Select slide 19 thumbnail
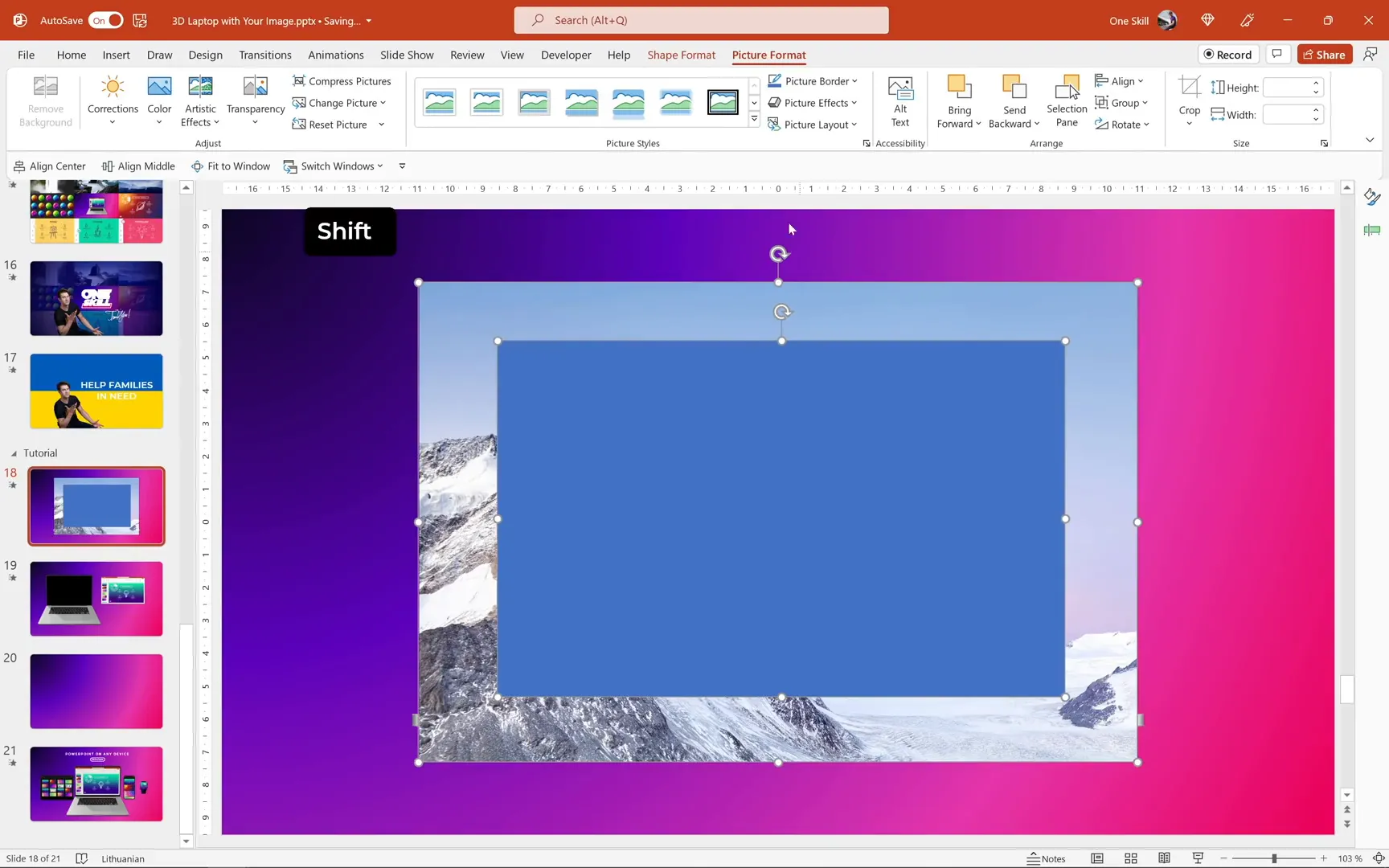This screenshot has height=868, width=1389. 96,599
